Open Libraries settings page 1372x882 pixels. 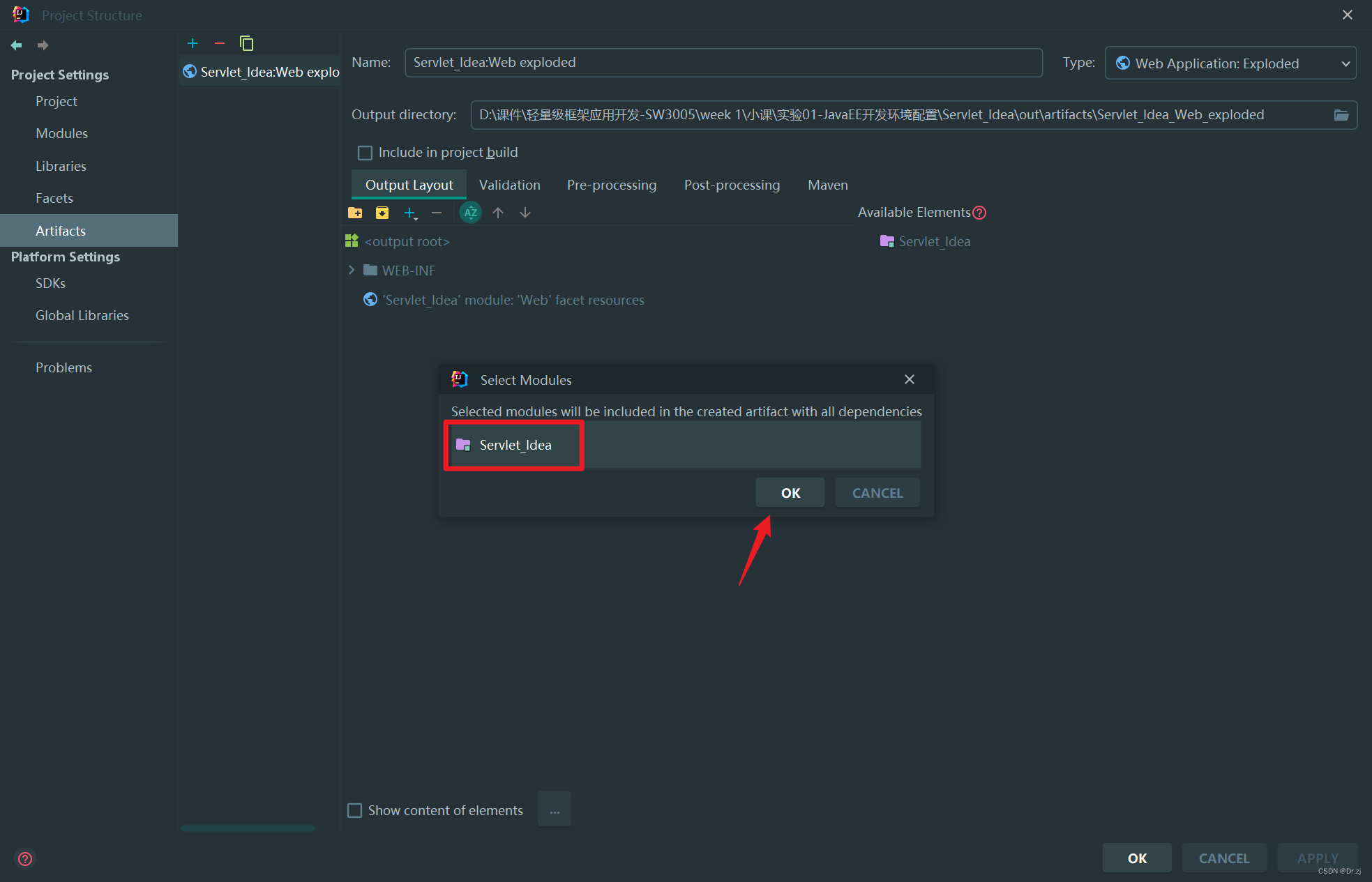pos(61,166)
